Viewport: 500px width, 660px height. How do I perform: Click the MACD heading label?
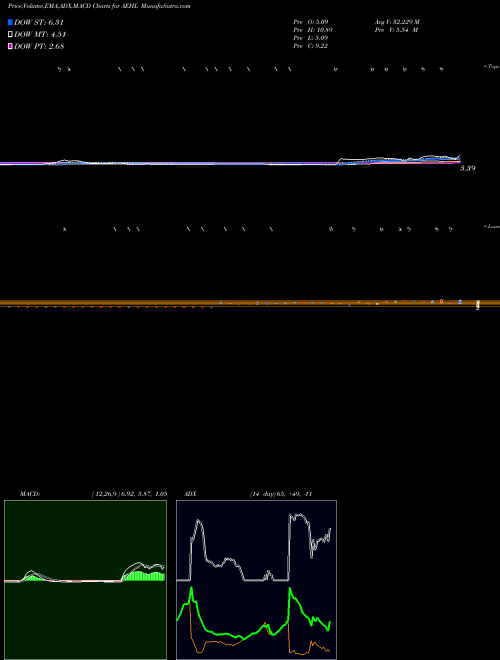click(29, 494)
